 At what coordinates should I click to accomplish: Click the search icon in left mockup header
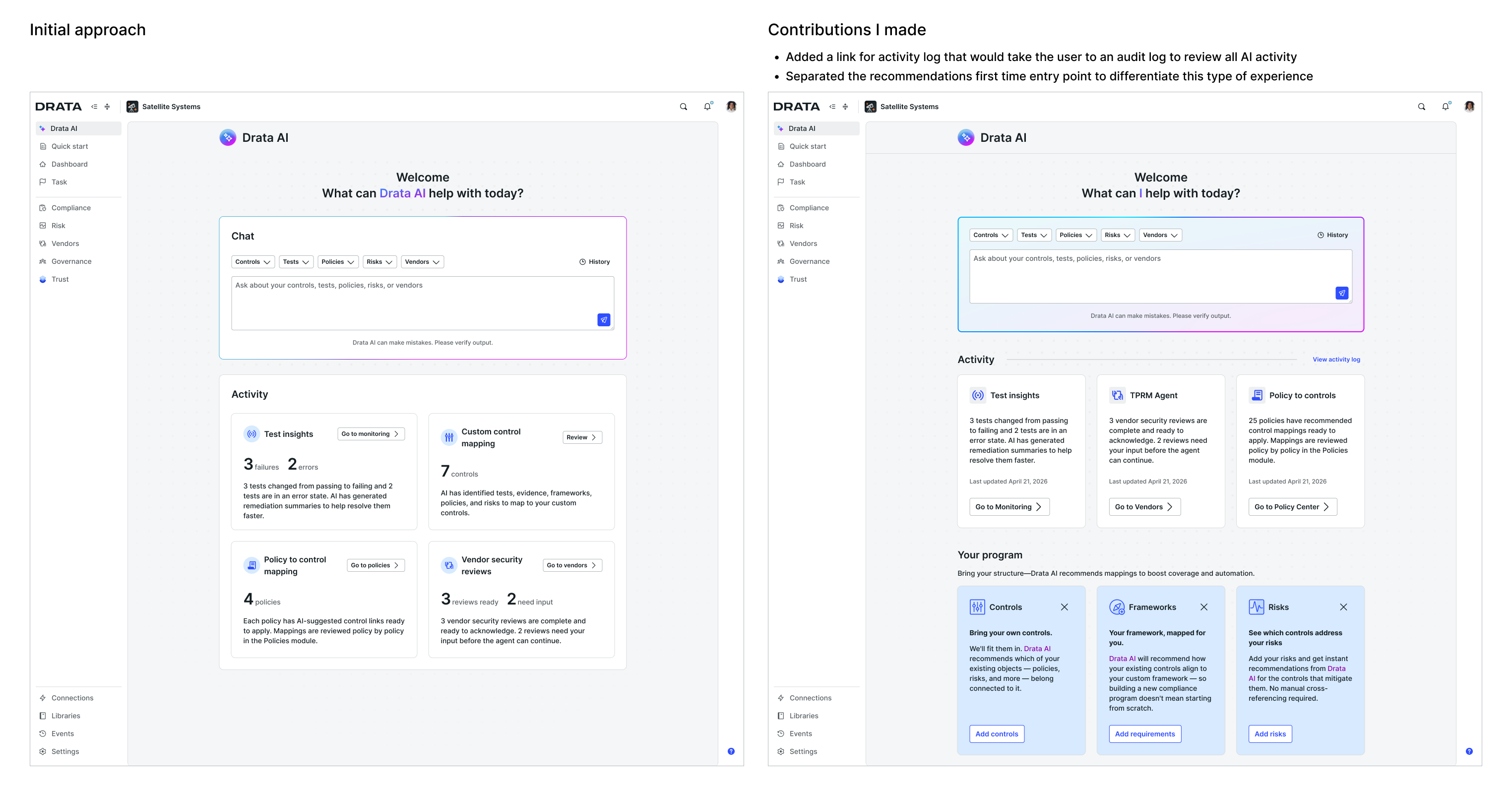pos(683,107)
